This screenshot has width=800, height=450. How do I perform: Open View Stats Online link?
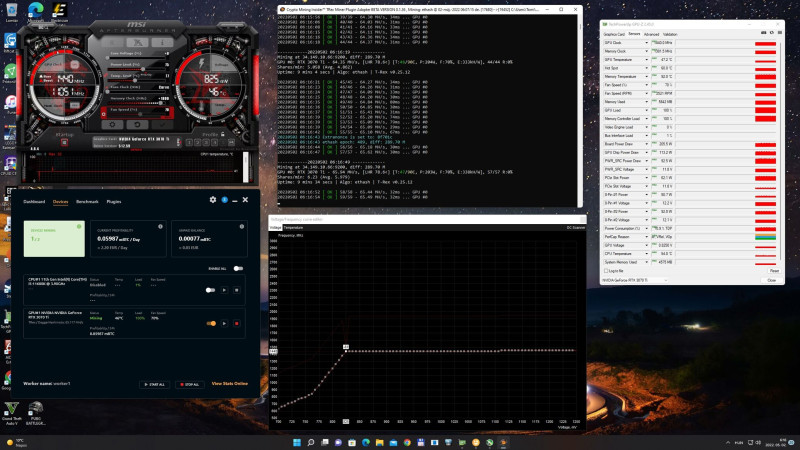(x=230, y=384)
